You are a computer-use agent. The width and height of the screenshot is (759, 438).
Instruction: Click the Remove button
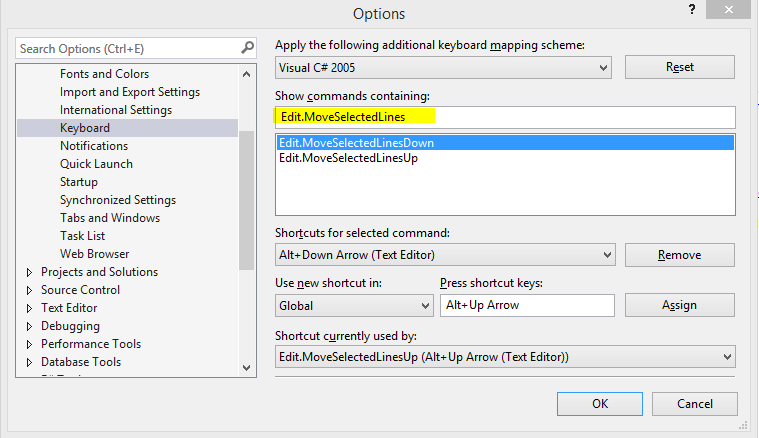point(680,255)
